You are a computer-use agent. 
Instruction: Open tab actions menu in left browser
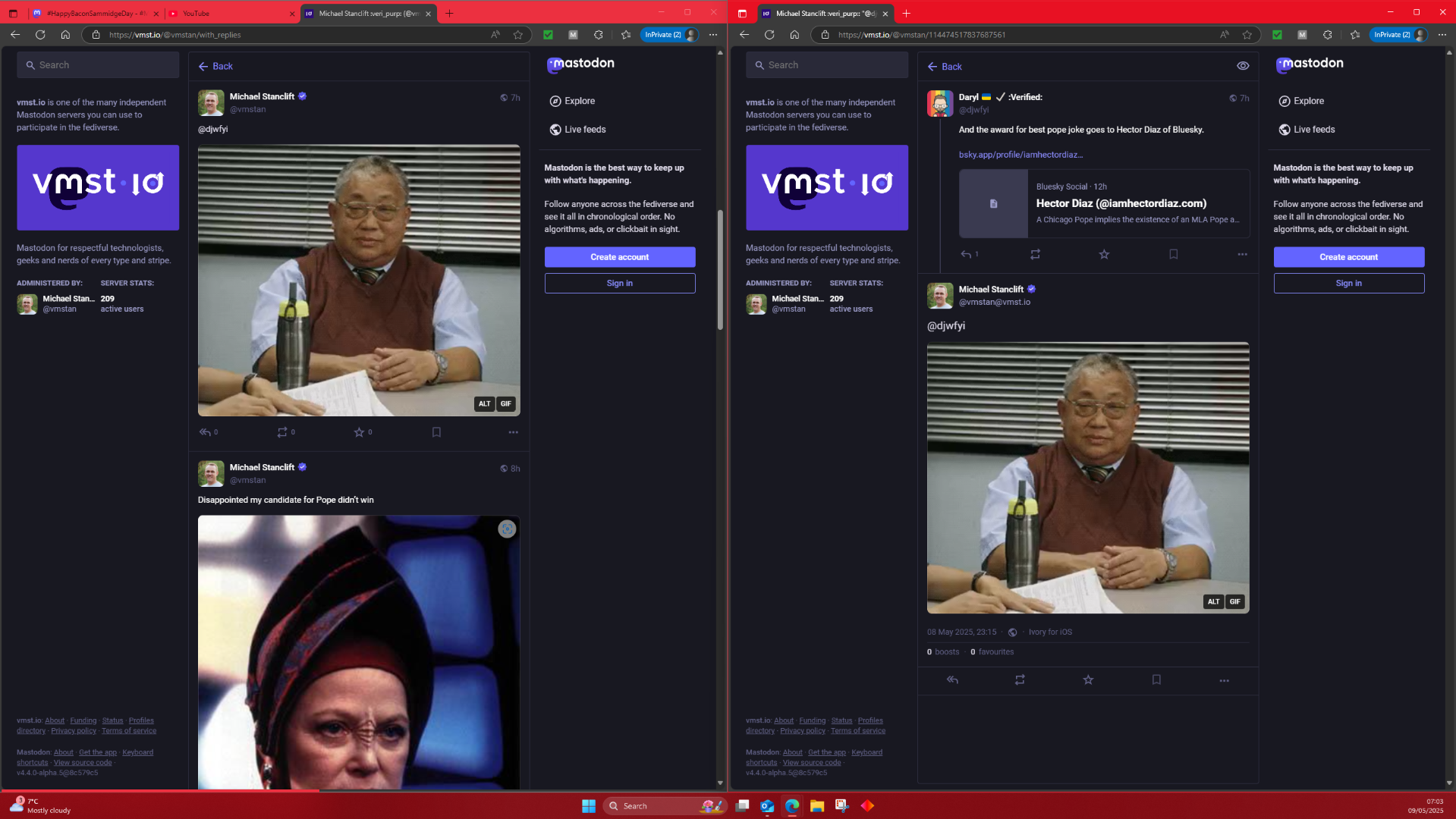[13, 13]
